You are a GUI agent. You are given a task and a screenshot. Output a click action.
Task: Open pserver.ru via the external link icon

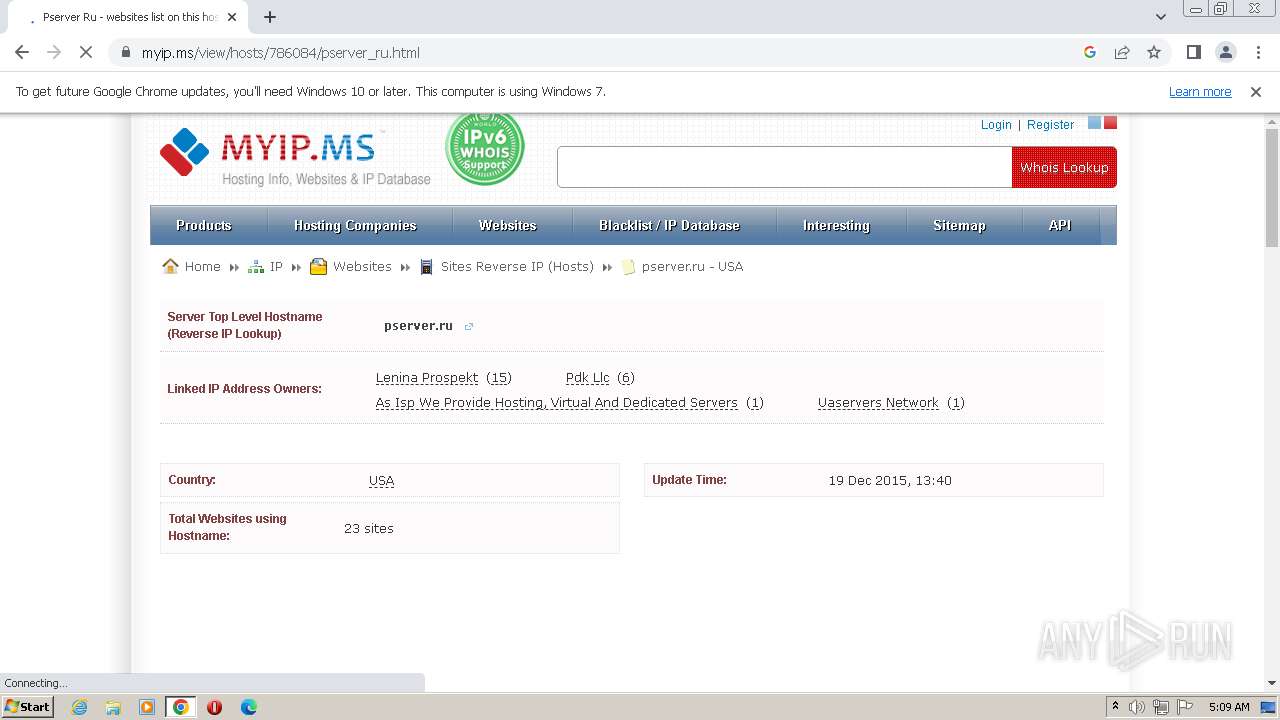click(x=468, y=326)
